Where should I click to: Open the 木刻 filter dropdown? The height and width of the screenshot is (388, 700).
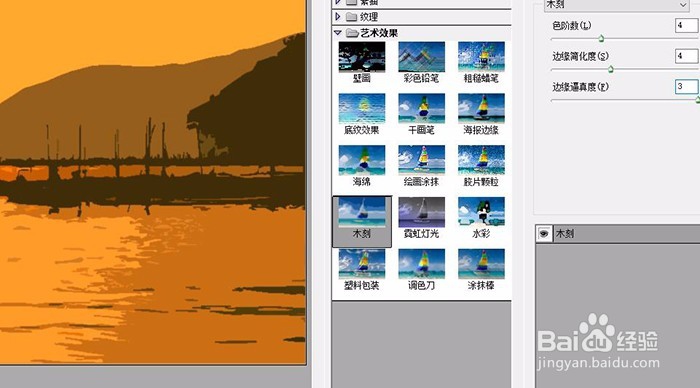[x=617, y=5]
